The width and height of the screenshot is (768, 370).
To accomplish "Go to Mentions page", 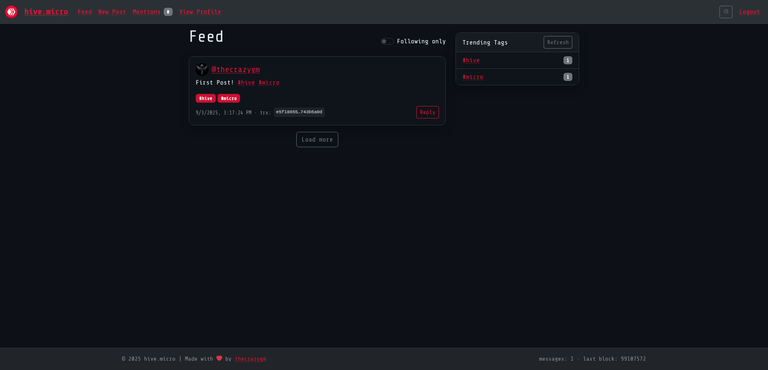I will (146, 12).
